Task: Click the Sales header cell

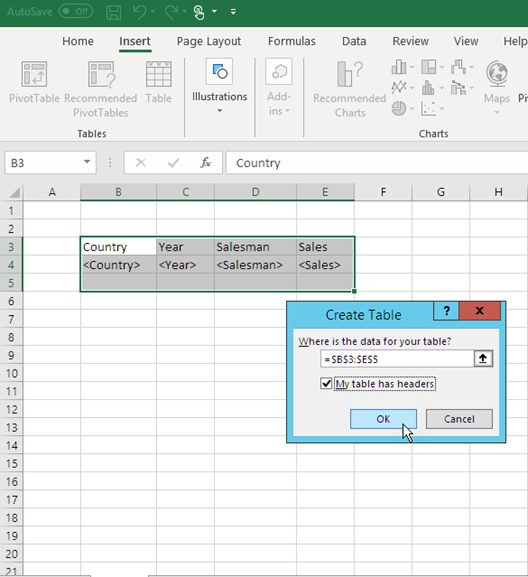Action: click(x=325, y=247)
